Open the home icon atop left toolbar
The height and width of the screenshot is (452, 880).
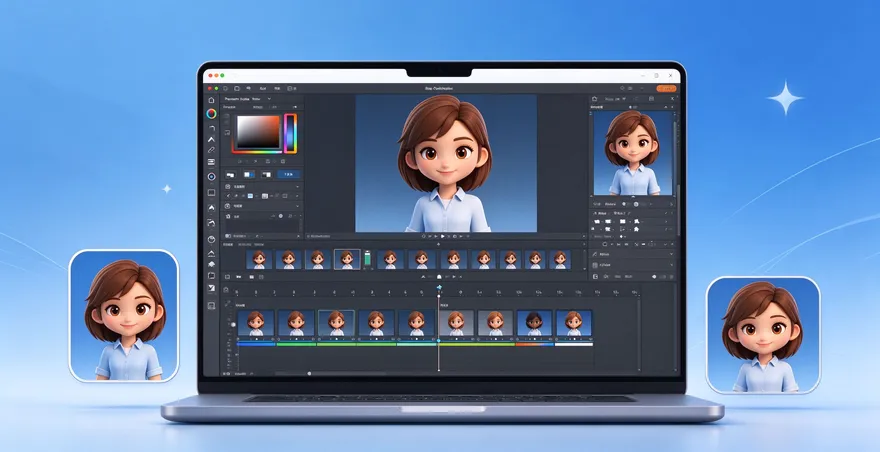pos(211,100)
